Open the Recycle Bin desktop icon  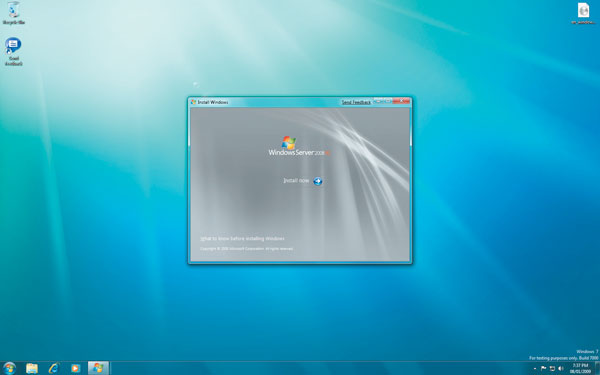[14, 13]
